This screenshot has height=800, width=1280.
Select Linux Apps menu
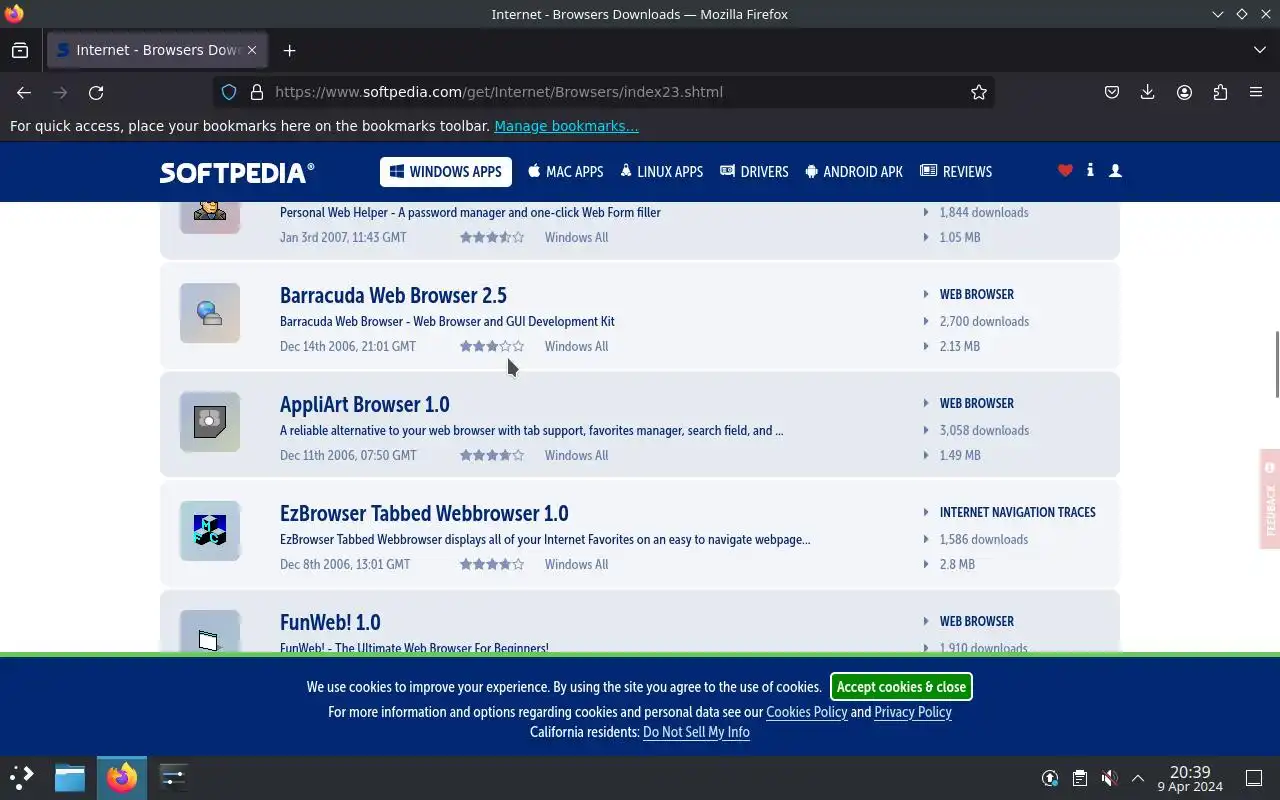tap(661, 172)
